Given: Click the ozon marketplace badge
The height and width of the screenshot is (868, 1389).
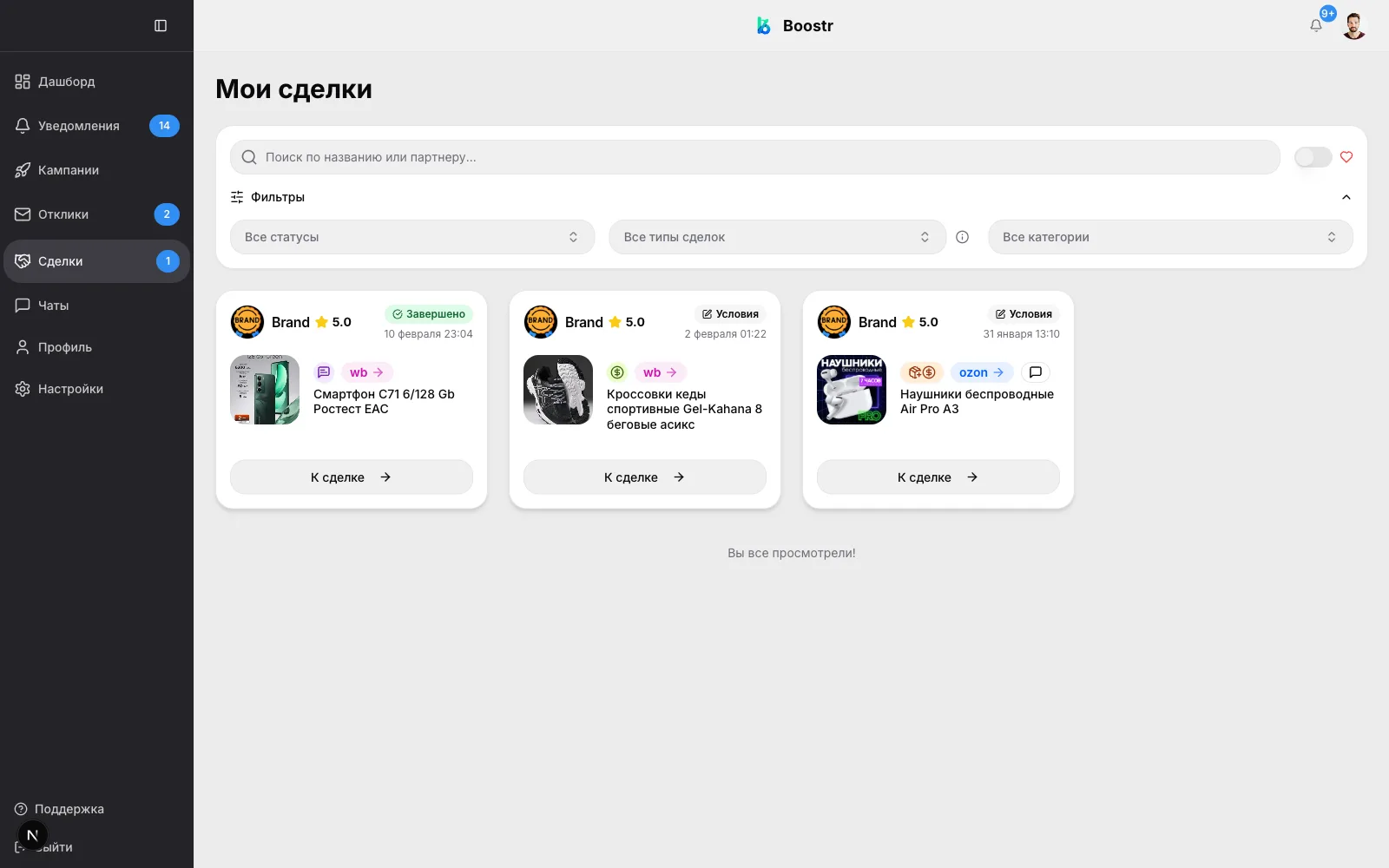Looking at the screenshot, I should pos(981,372).
